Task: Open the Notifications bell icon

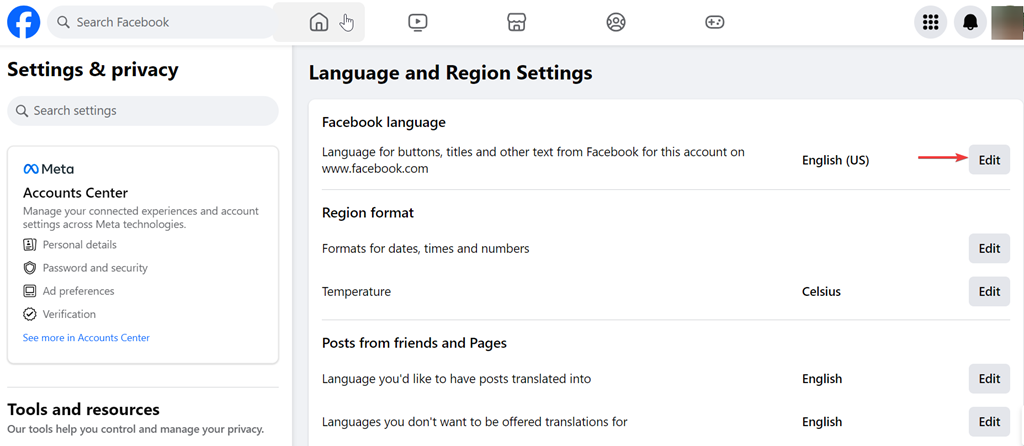Action: 970,22
